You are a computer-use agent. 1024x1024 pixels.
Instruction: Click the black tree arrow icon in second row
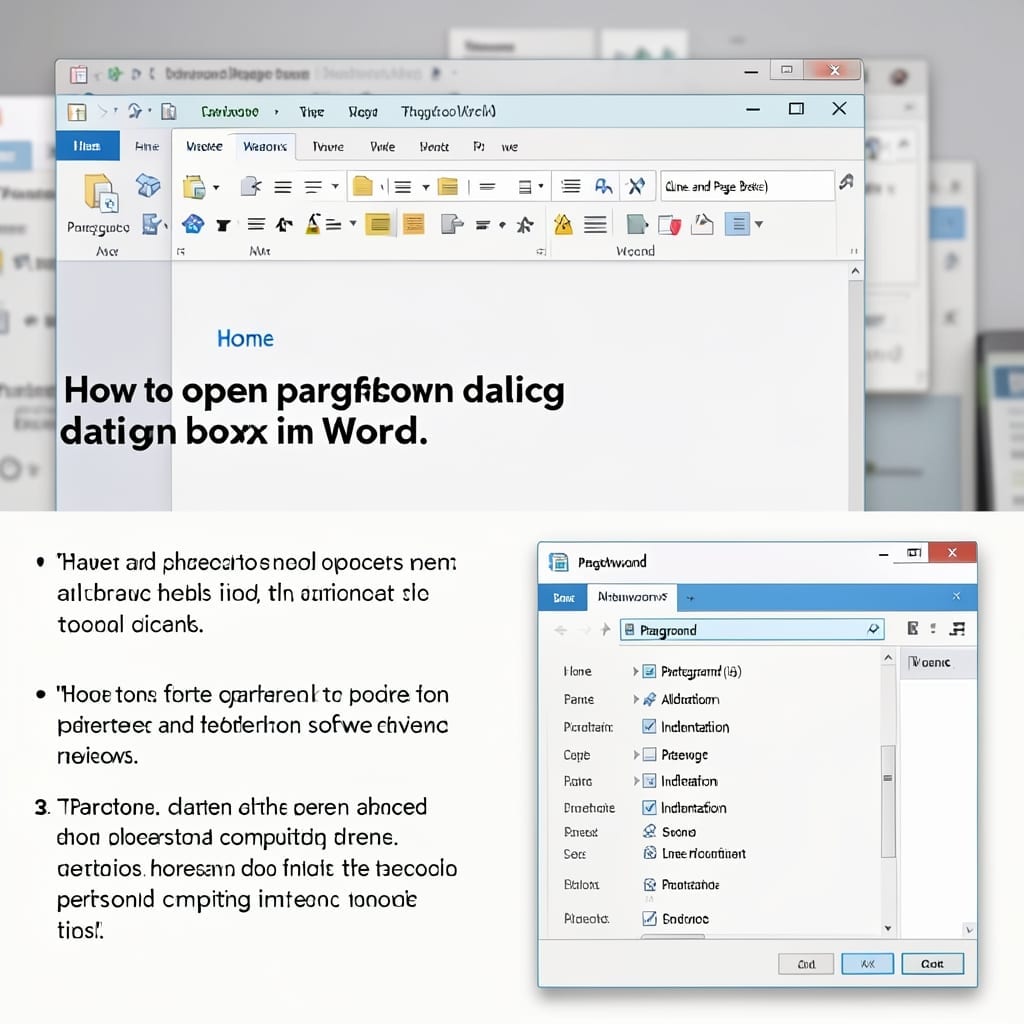coord(283,225)
